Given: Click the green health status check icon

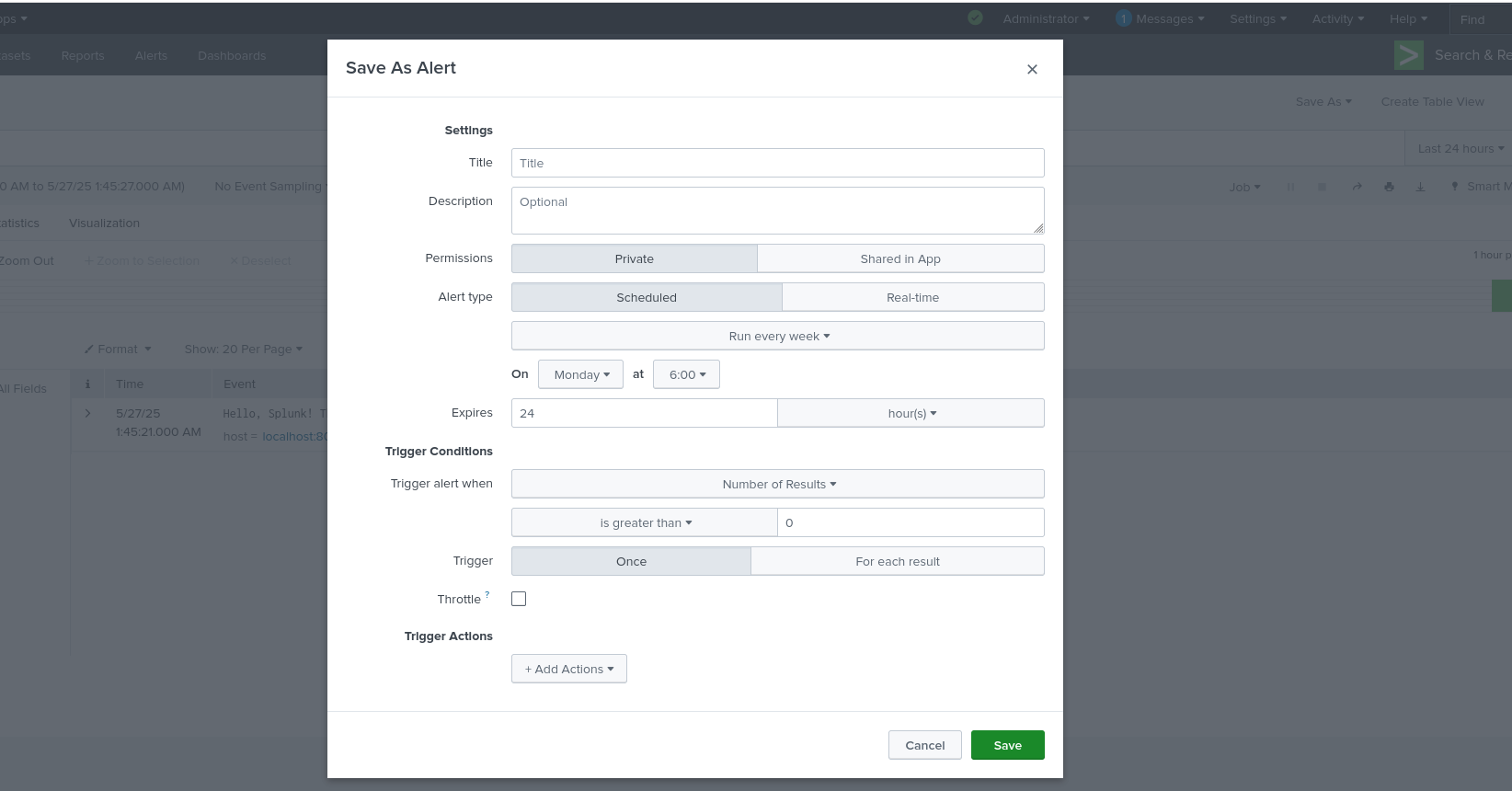Looking at the screenshot, I should pos(975,17).
